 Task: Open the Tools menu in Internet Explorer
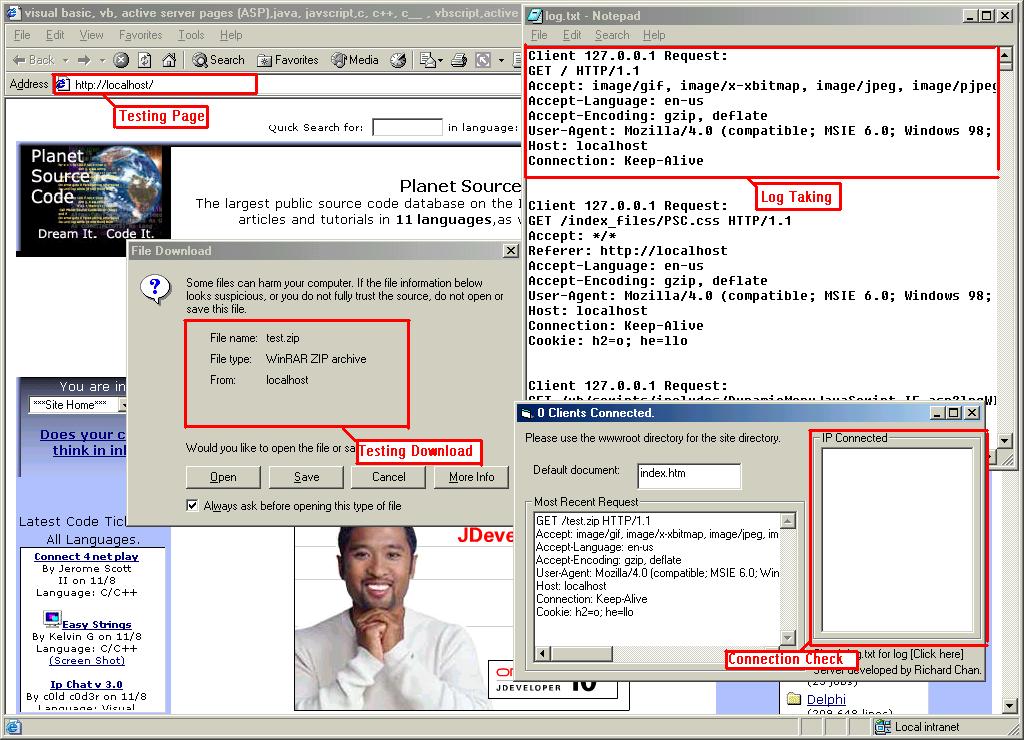pyautogui.click(x=190, y=35)
